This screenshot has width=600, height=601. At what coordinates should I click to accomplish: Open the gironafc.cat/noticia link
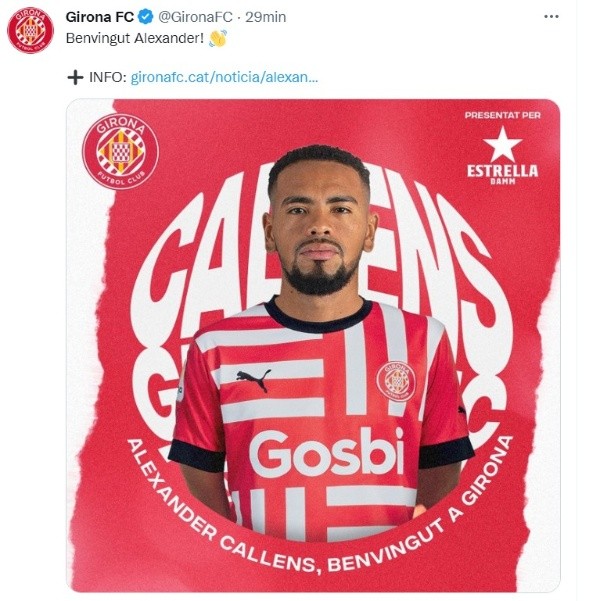[224, 77]
